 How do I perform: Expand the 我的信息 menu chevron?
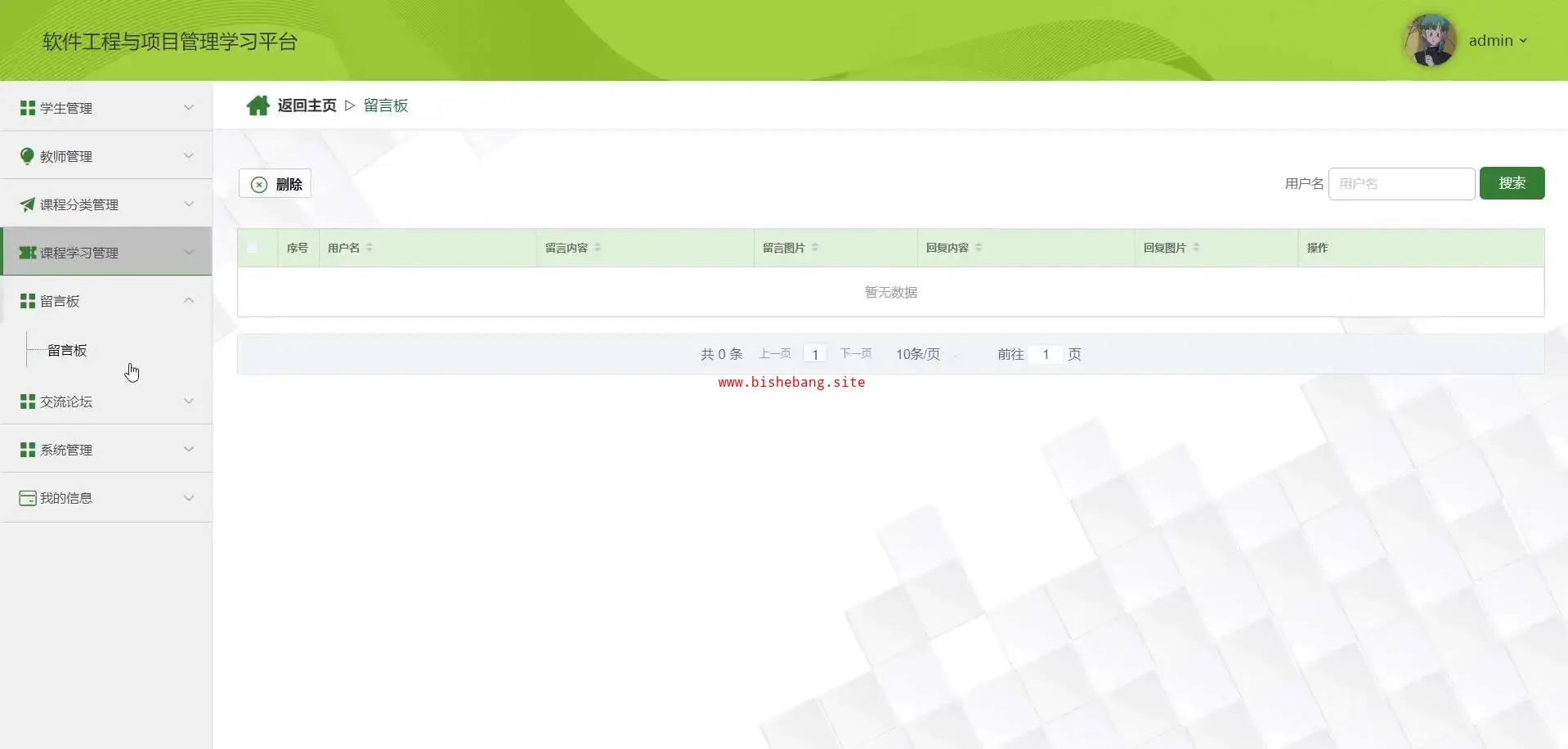click(189, 497)
